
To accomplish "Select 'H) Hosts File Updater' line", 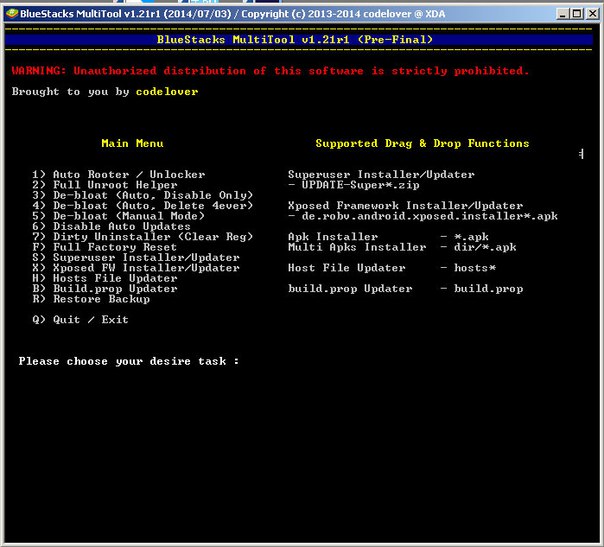I will 105,279.
